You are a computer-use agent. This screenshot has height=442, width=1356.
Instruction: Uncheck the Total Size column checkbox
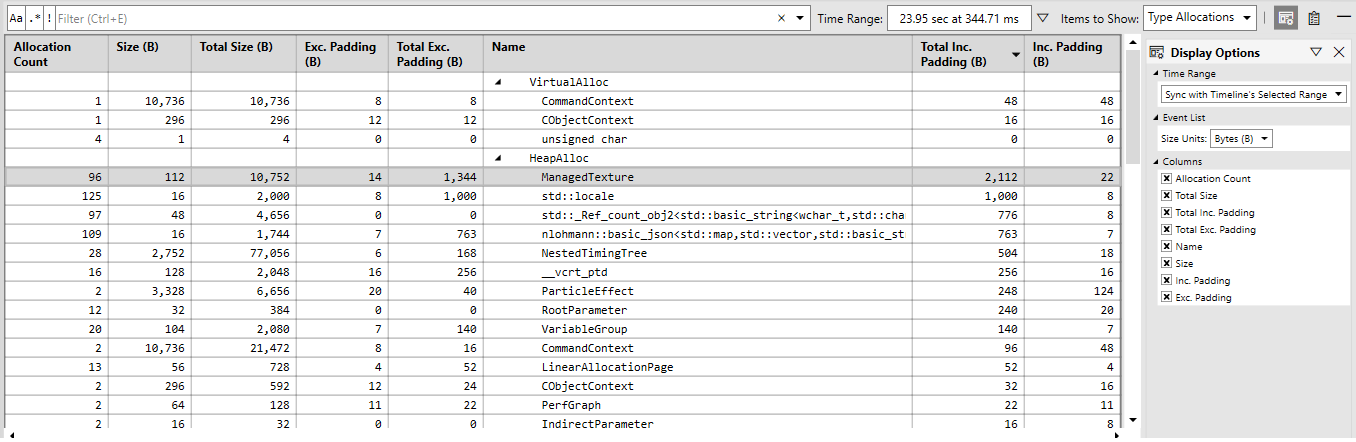click(x=1167, y=196)
